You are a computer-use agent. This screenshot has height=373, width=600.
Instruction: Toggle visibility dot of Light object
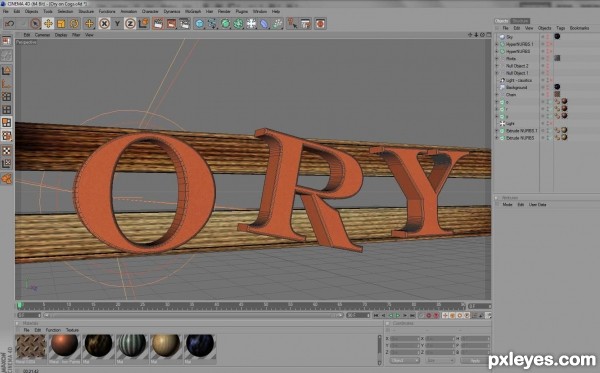[543, 123]
